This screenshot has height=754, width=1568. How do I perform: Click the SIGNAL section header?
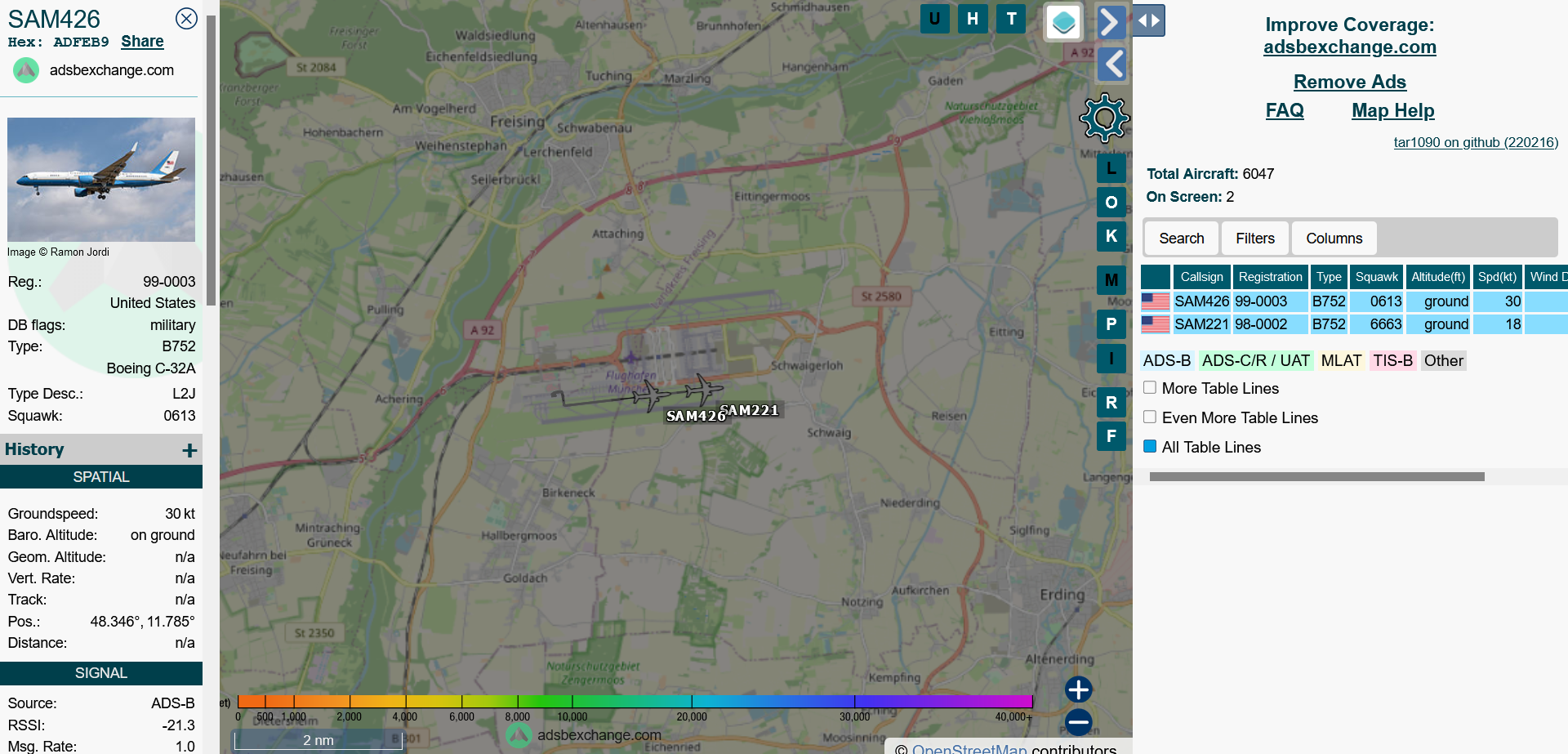101,673
